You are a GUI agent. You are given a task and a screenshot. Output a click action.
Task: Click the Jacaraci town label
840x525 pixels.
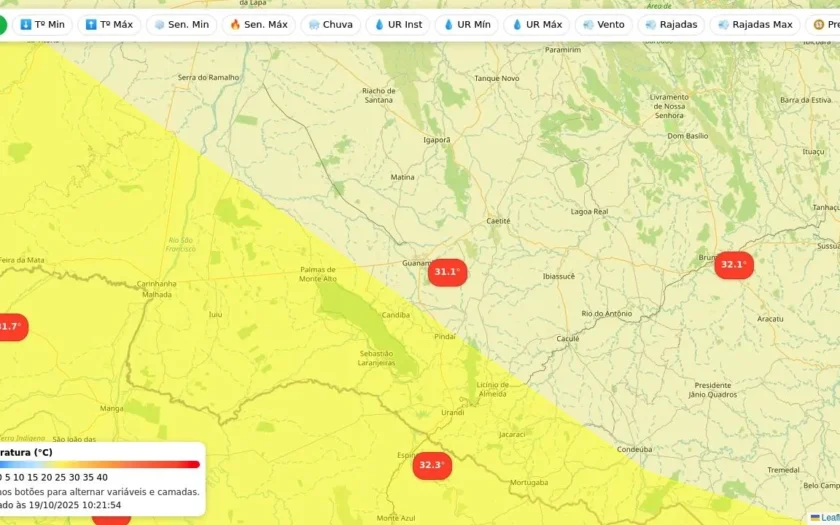click(512, 434)
